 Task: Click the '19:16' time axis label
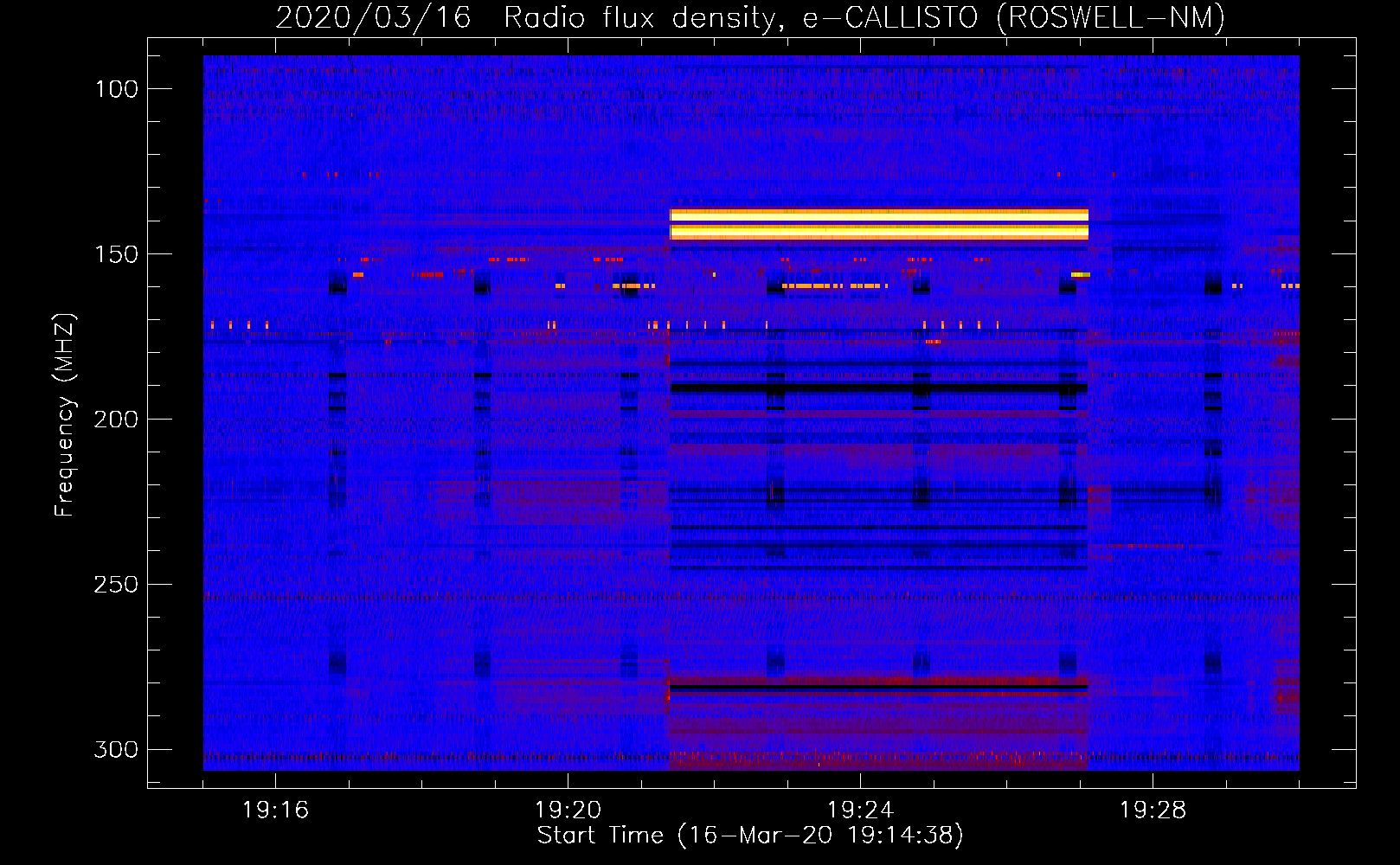(275, 811)
